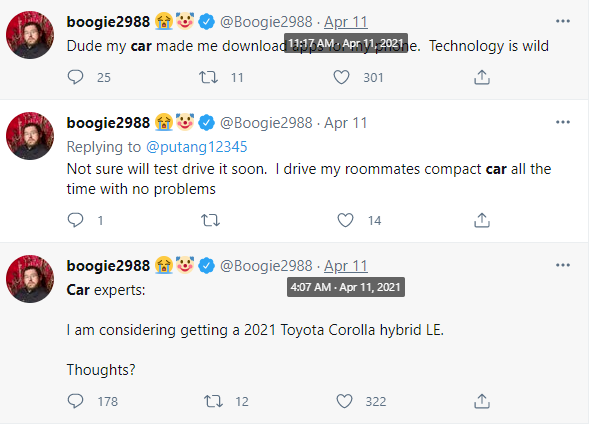Image resolution: width=589 pixels, height=424 pixels.
Task: Like the tweet with 14 likes
Action: 345,220
